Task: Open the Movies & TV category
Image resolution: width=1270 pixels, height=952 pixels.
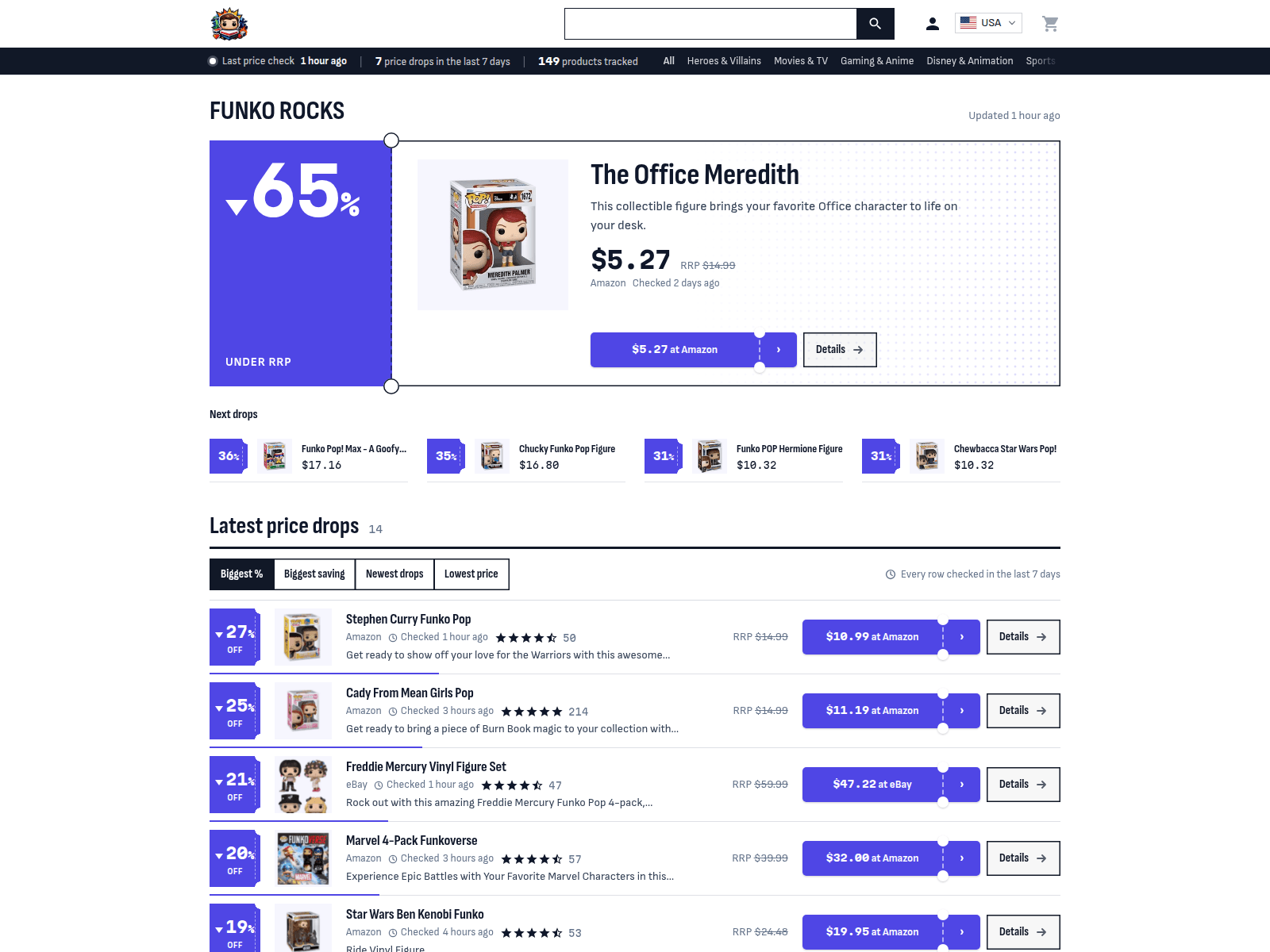Action: 801,61
